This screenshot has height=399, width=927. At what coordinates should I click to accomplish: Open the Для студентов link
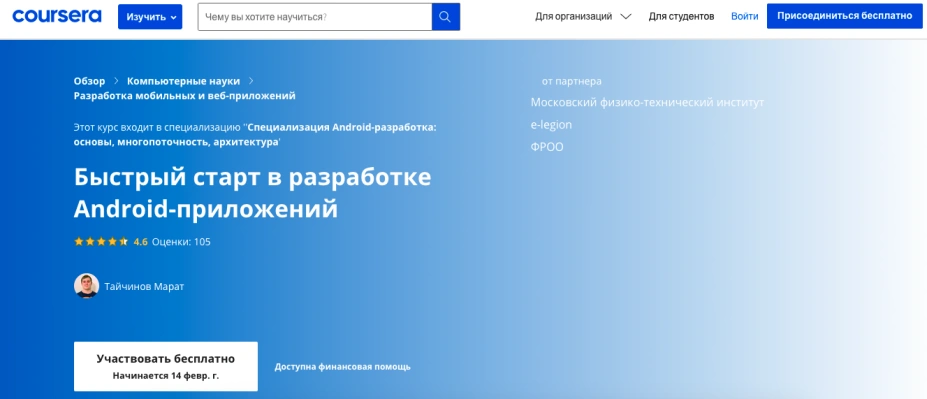[681, 17]
